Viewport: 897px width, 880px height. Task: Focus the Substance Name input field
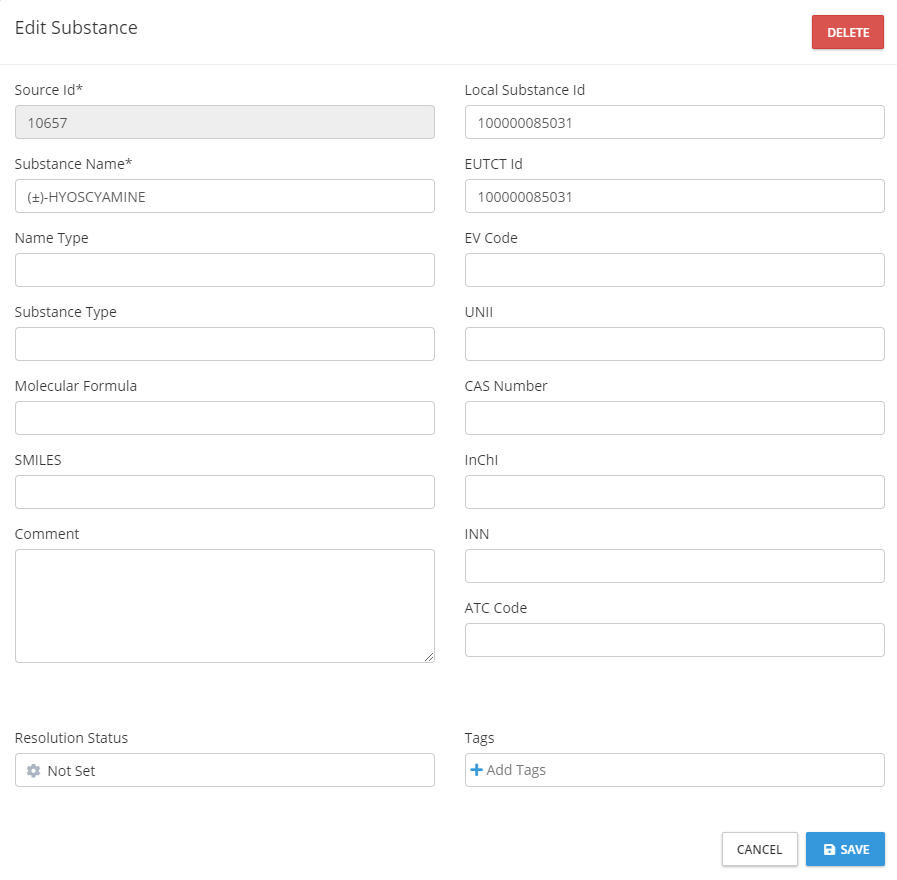[x=224, y=196]
